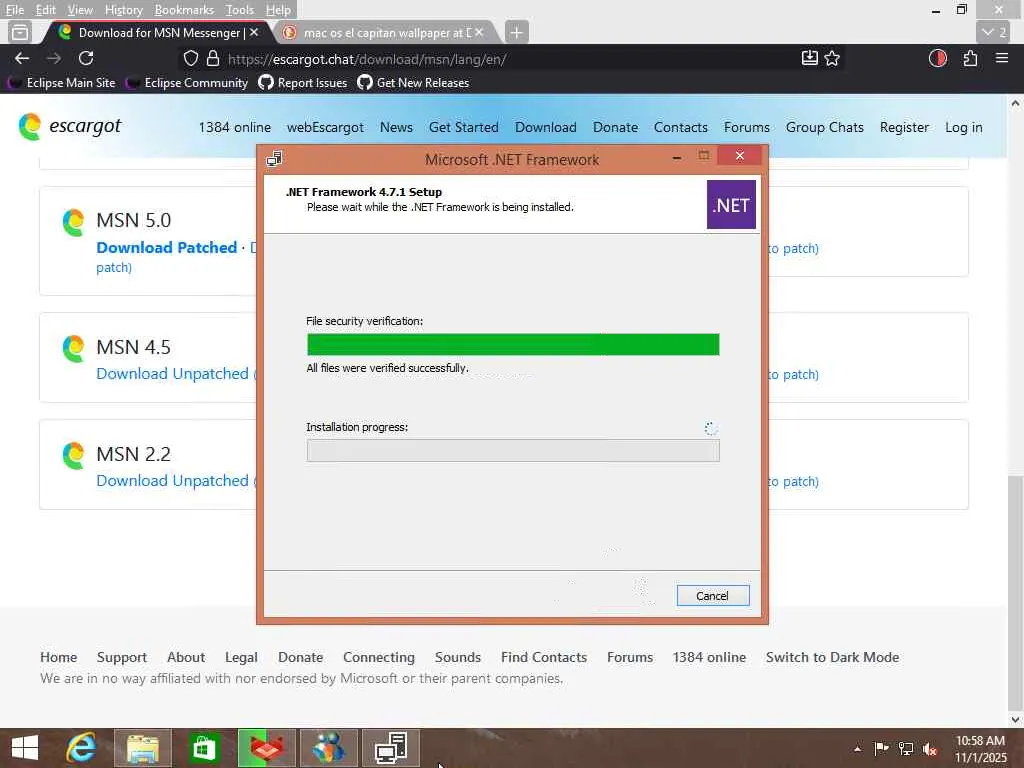Open the Help menu
The height and width of the screenshot is (768, 1024).
pyautogui.click(x=278, y=10)
